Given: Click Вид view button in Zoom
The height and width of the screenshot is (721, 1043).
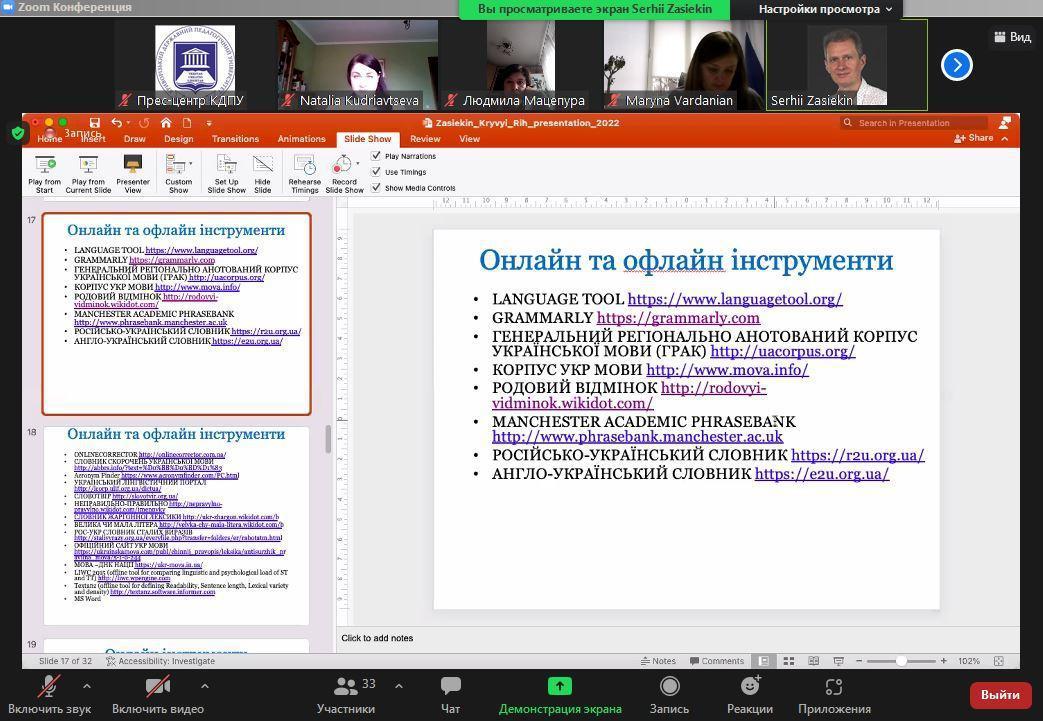Looking at the screenshot, I should tap(1012, 37).
